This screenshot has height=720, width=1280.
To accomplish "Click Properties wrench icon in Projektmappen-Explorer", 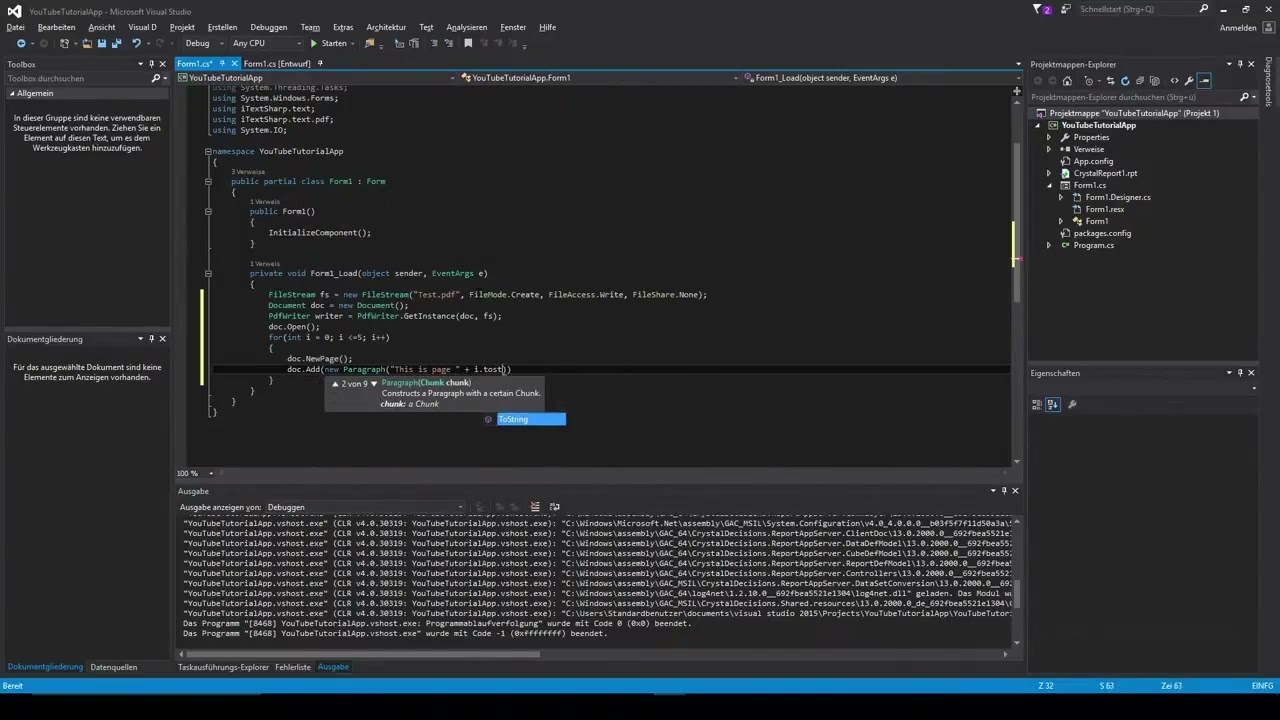I will pyautogui.click(x=1189, y=81).
